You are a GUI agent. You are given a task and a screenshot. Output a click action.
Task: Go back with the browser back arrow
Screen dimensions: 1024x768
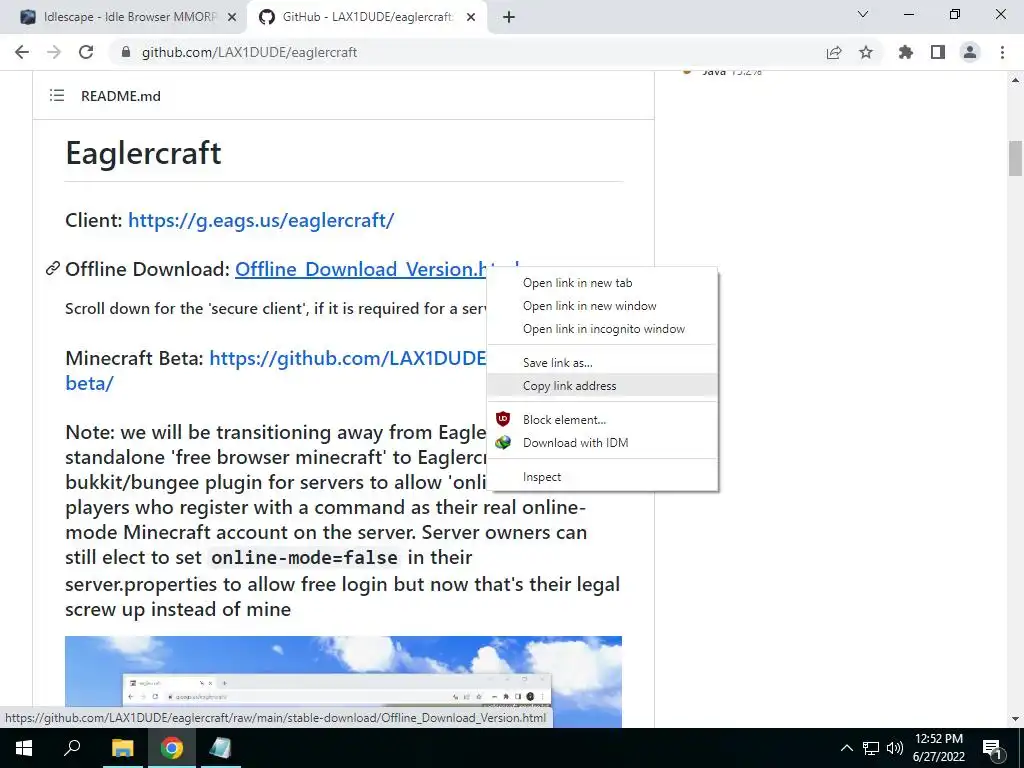pos(22,52)
